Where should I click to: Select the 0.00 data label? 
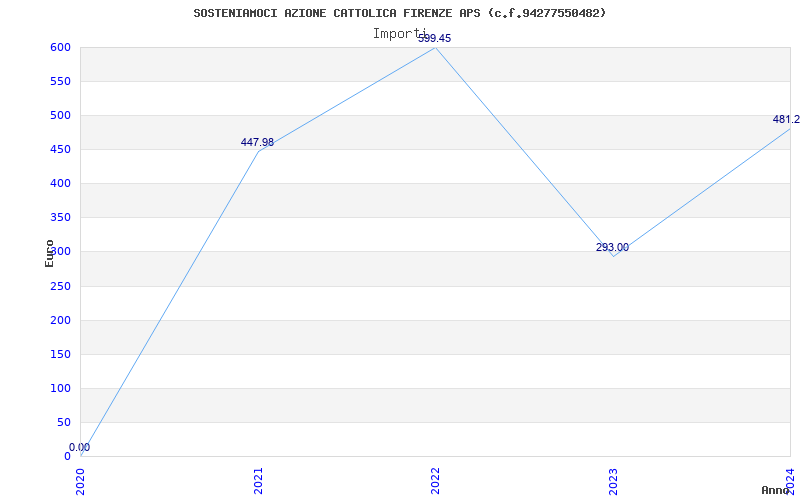point(80,447)
